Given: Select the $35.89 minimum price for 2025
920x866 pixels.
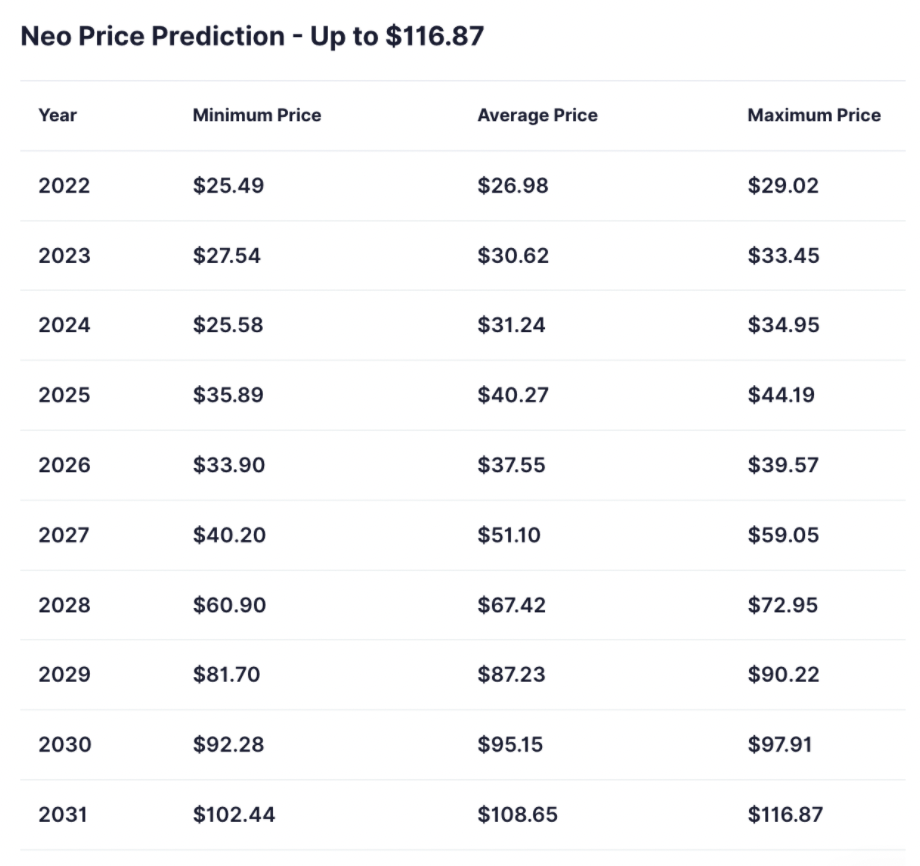Looking at the screenshot, I should tap(228, 395).
